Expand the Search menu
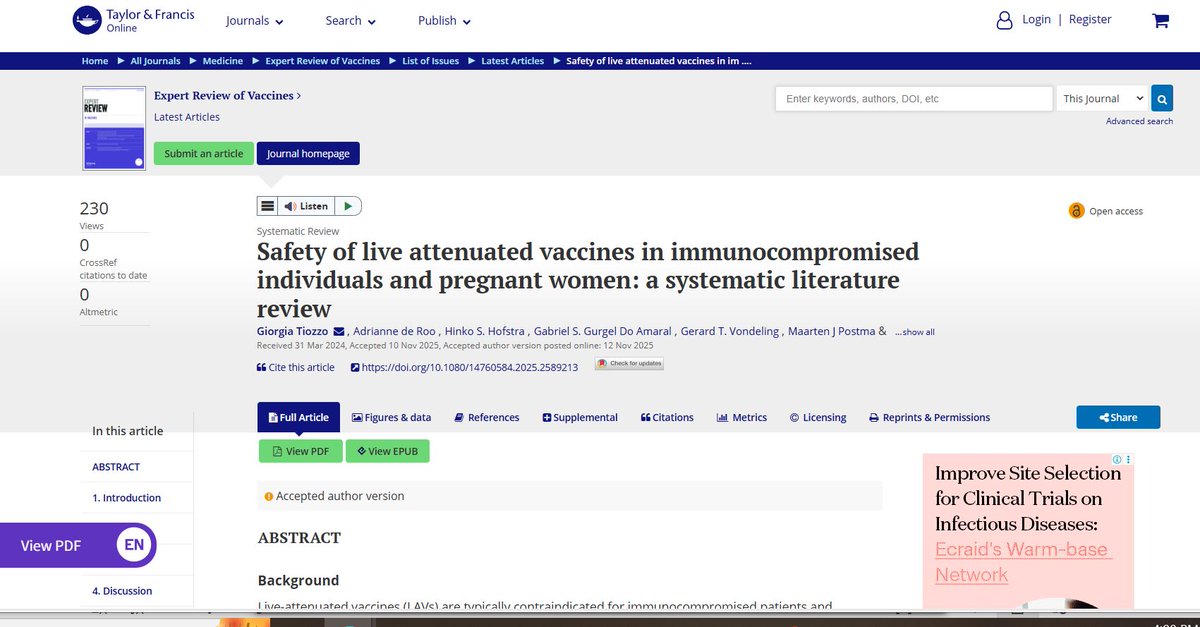The height and width of the screenshot is (627, 1200). point(350,21)
